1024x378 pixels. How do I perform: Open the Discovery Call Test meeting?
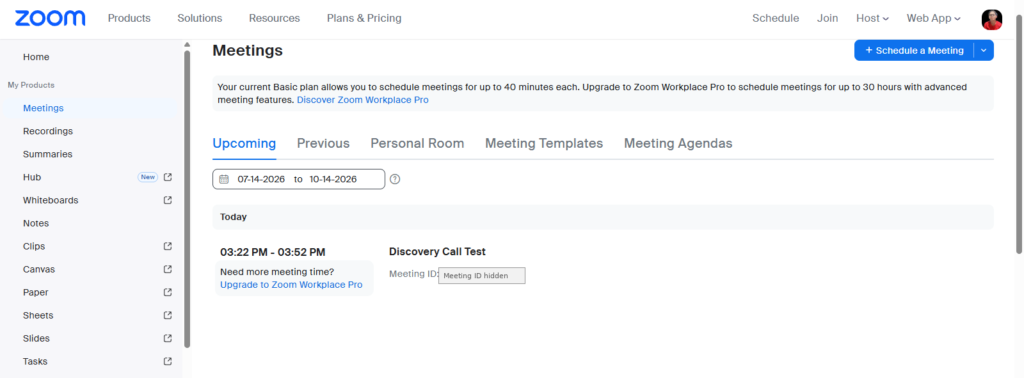click(x=438, y=252)
